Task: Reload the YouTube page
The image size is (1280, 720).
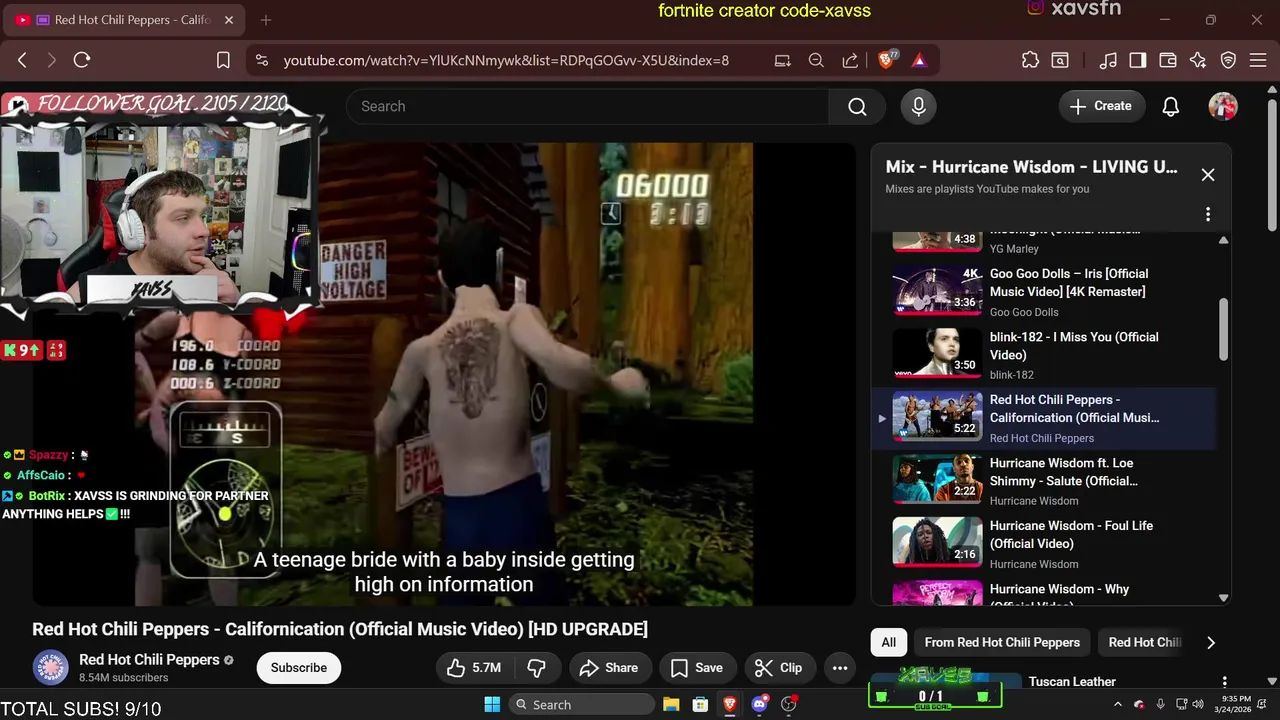Action: [82, 60]
